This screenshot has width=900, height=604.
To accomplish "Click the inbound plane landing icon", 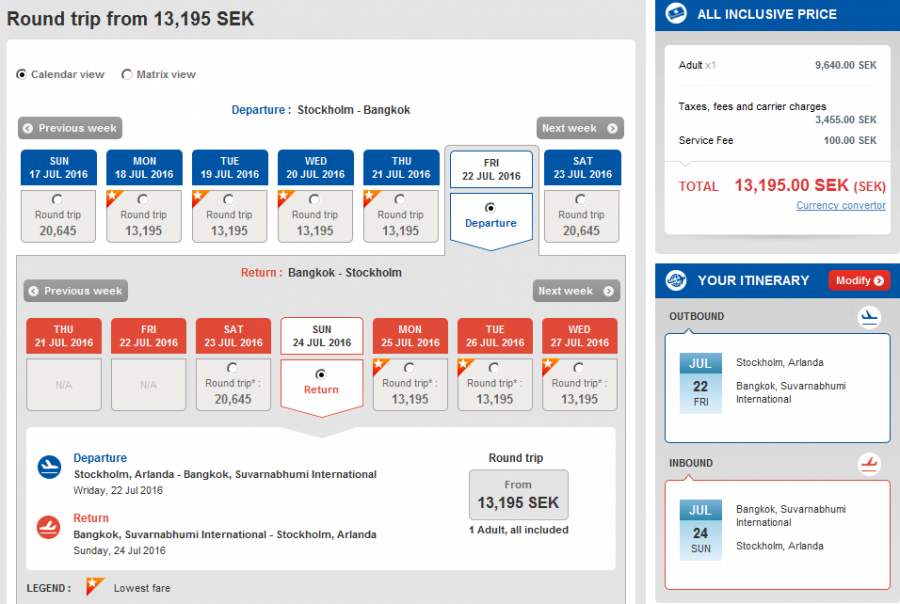I will 870,464.
